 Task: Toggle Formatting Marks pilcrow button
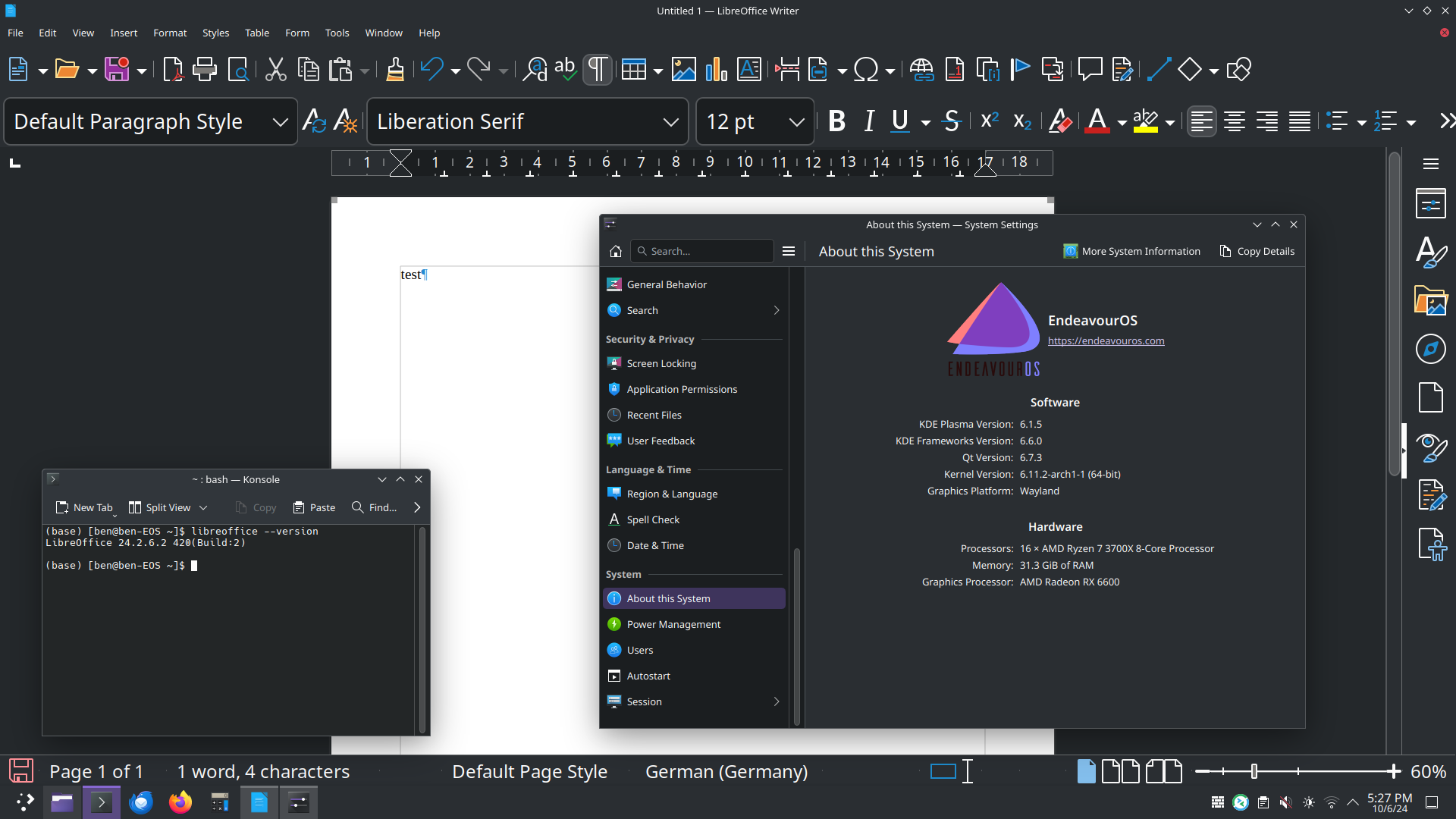coord(598,70)
